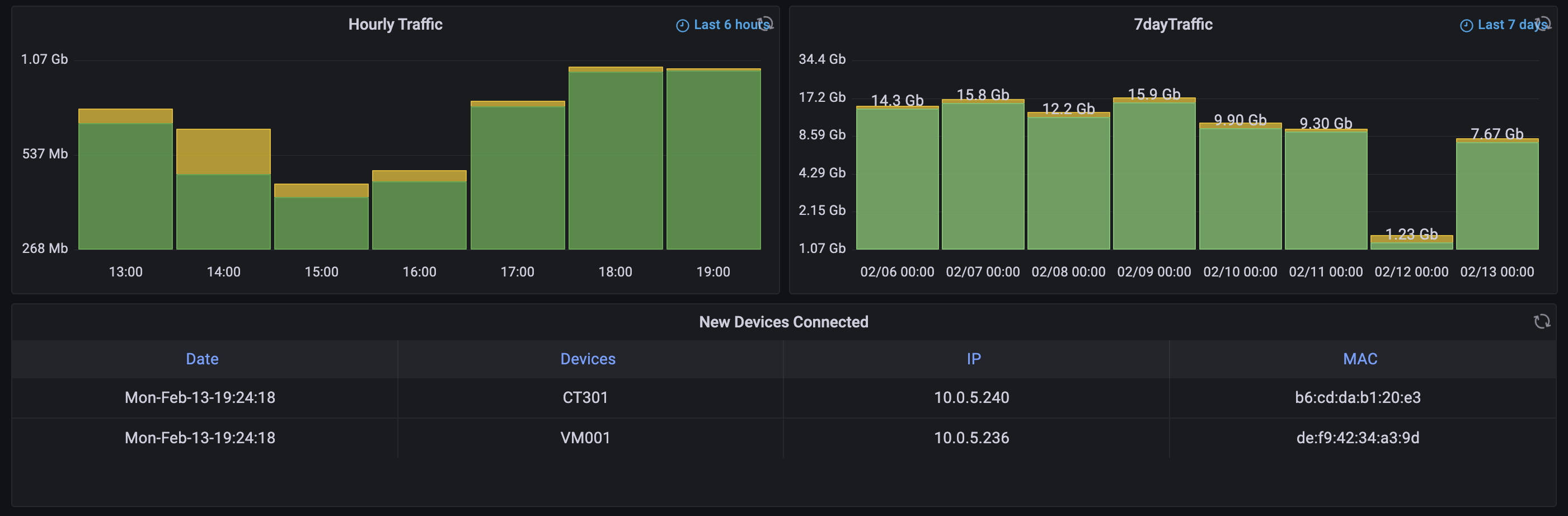Image resolution: width=1568 pixels, height=516 pixels.
Task: Open the New Devices Connected panel title menu
Action: coord(783,322)
